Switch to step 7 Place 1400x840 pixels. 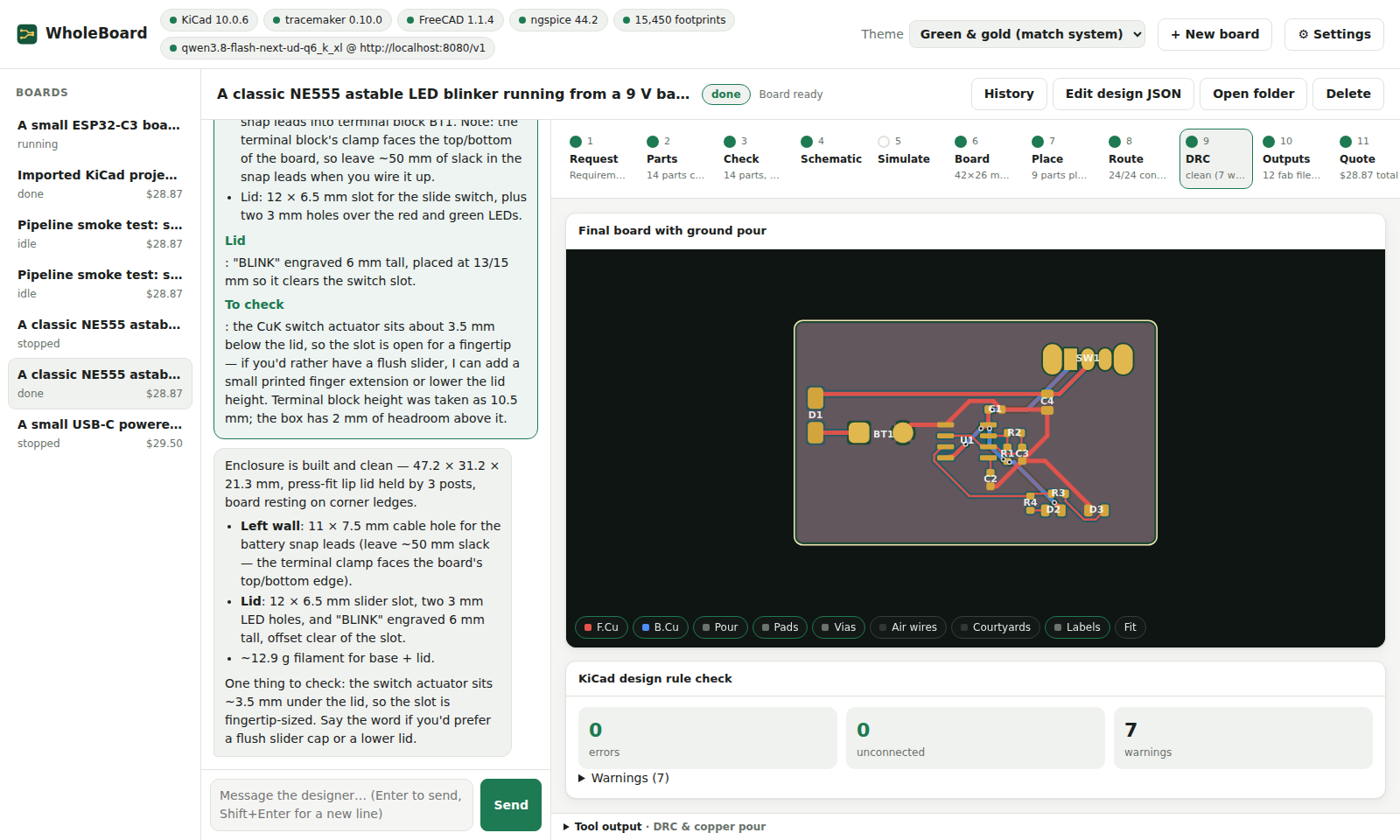tap(1060, 158)
